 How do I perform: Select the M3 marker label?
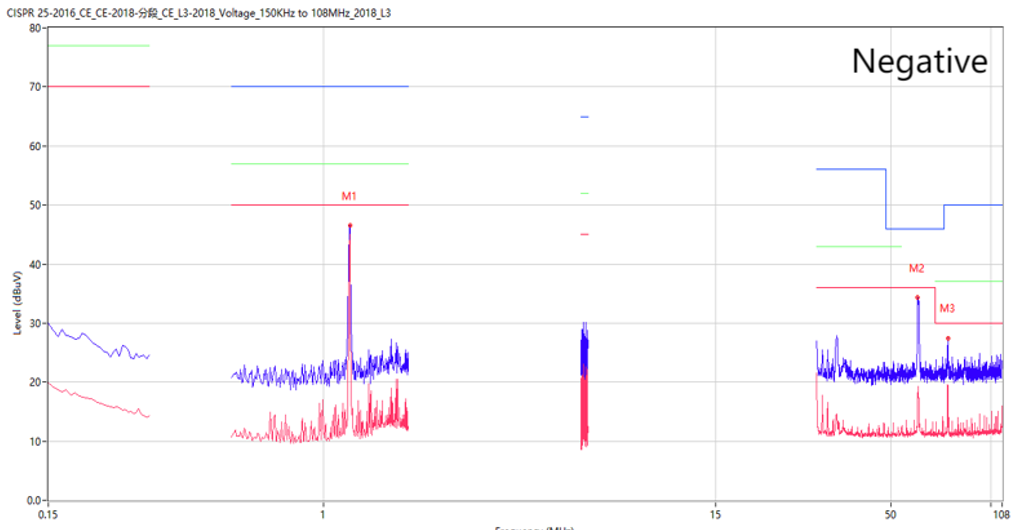click(x=947, y=309)
